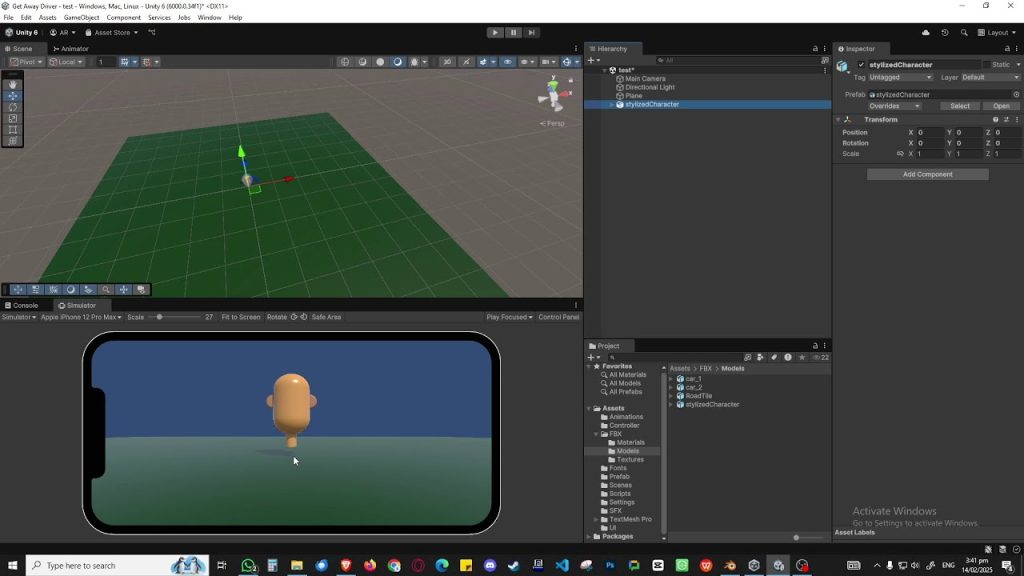Click the prefab Open button
1024x576 pixels.
(1001, 106)
